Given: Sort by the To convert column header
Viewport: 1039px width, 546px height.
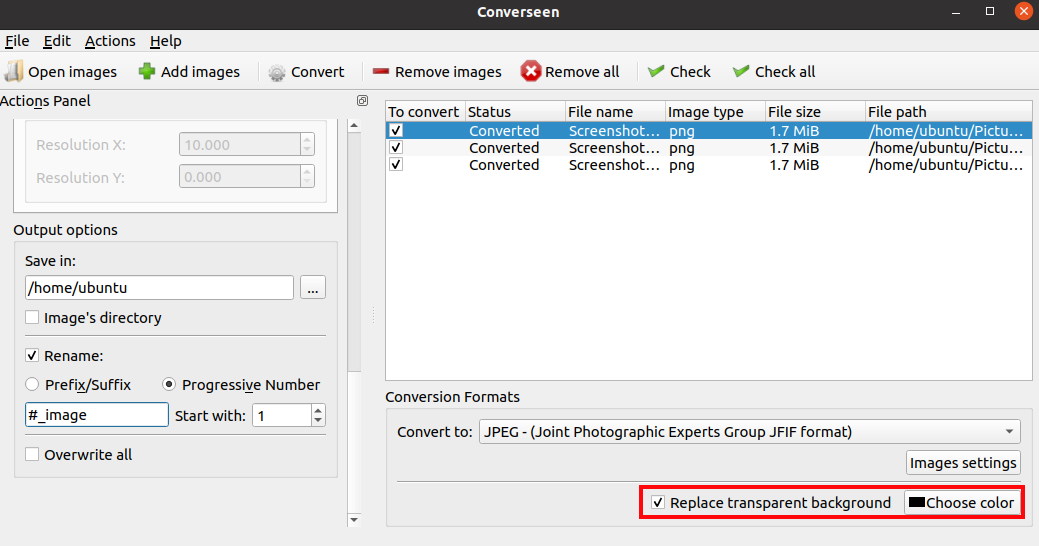Looking at the screenshot, I should (424, 111).
